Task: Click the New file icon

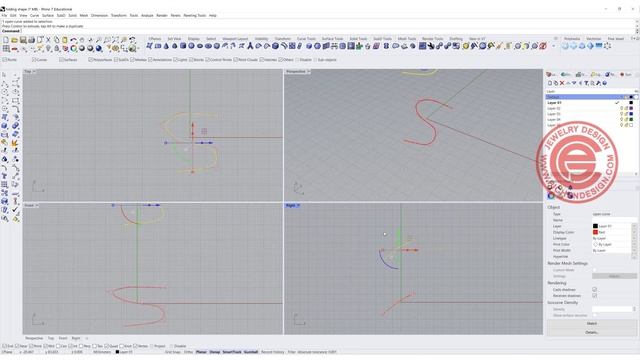Action: [x=6, y=40]
